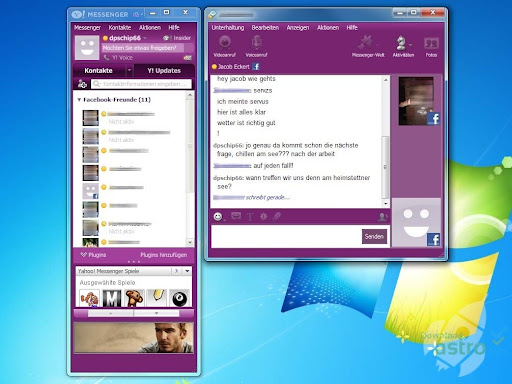Click Plugins hinzufügen link
The height and width of the screenshot is (384, 512).
pos(164,255)
